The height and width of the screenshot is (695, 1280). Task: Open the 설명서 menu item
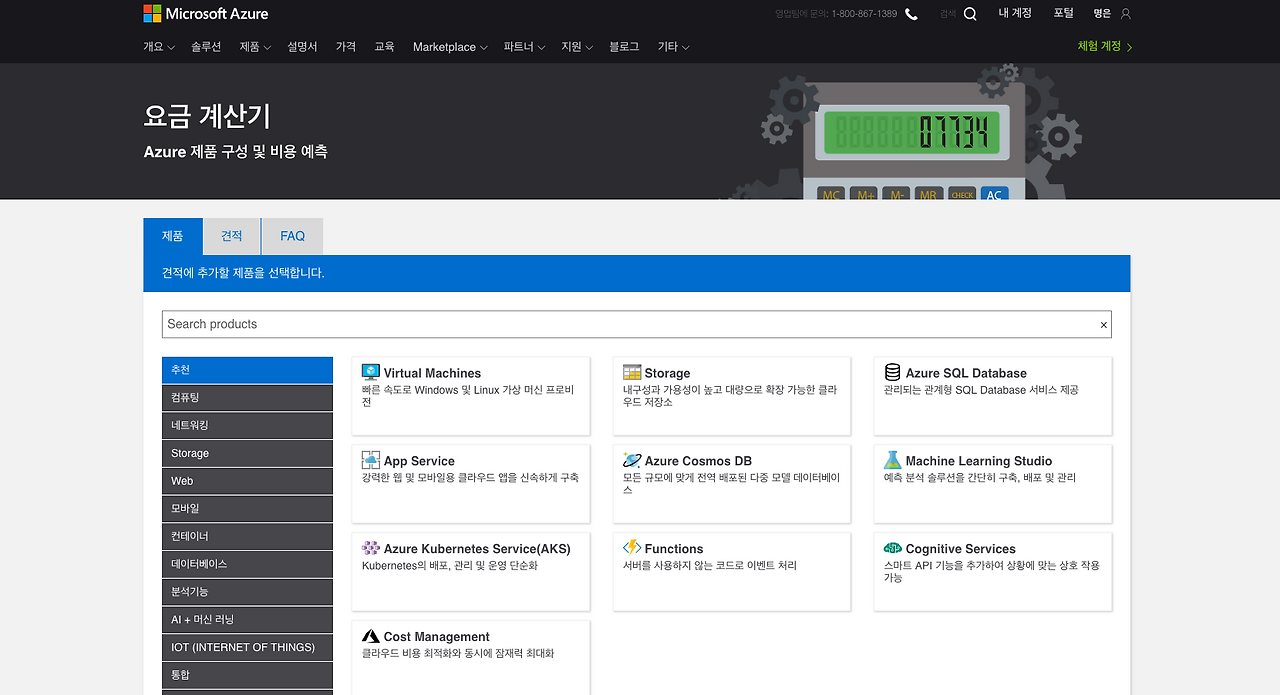coord(302,47)
